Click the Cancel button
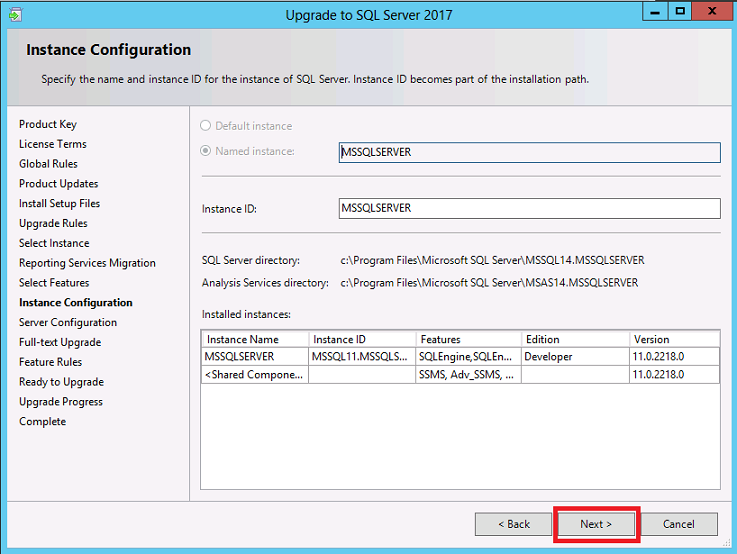This screenshot has height=554, width=737. point(679,524)
